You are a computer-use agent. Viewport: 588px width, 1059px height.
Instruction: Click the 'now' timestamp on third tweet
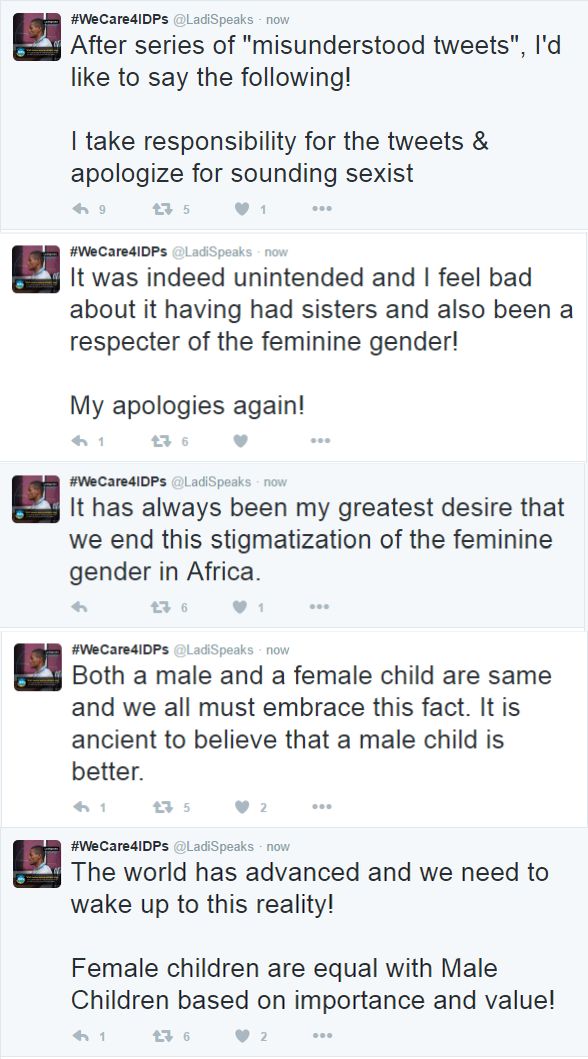(x=275, y=482)
